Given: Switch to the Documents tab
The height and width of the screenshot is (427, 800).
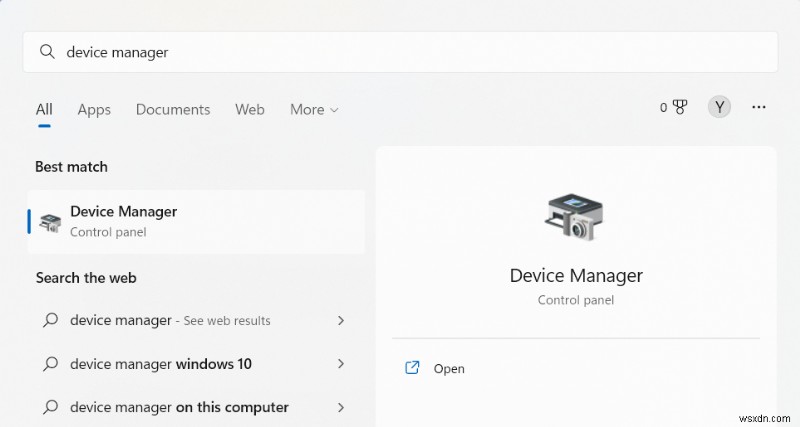Looking at the screenshot, I should tap(173, 109).
